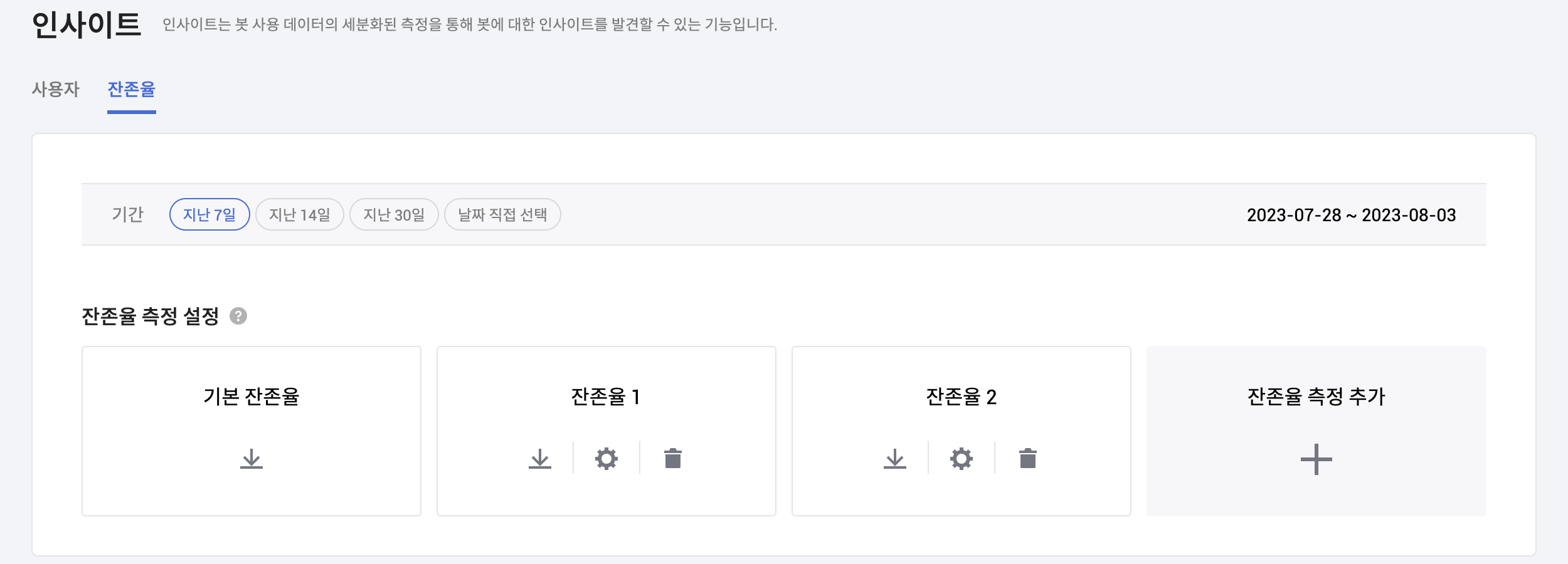Download the 잔존율 1 data
Image resolution: width=1568 pixels, height=564 pixels.
[x=540, y=459]
